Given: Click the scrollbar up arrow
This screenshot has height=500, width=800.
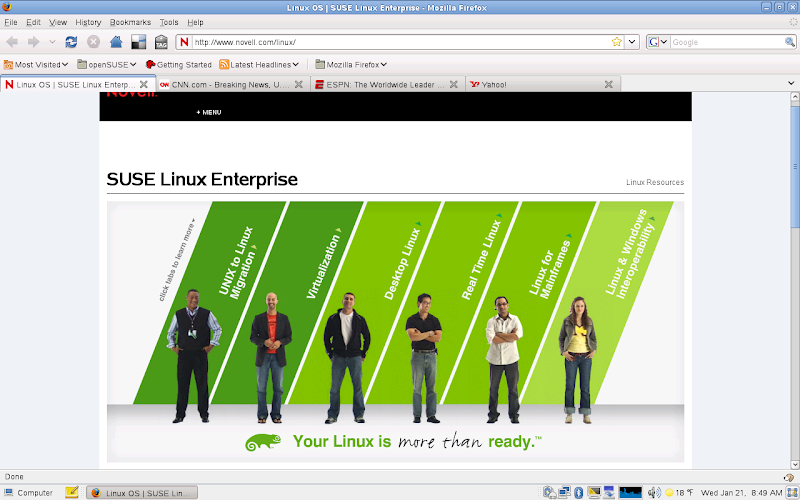Looking at the screenshot, I should pyautogui.click(x=794, y=96).
